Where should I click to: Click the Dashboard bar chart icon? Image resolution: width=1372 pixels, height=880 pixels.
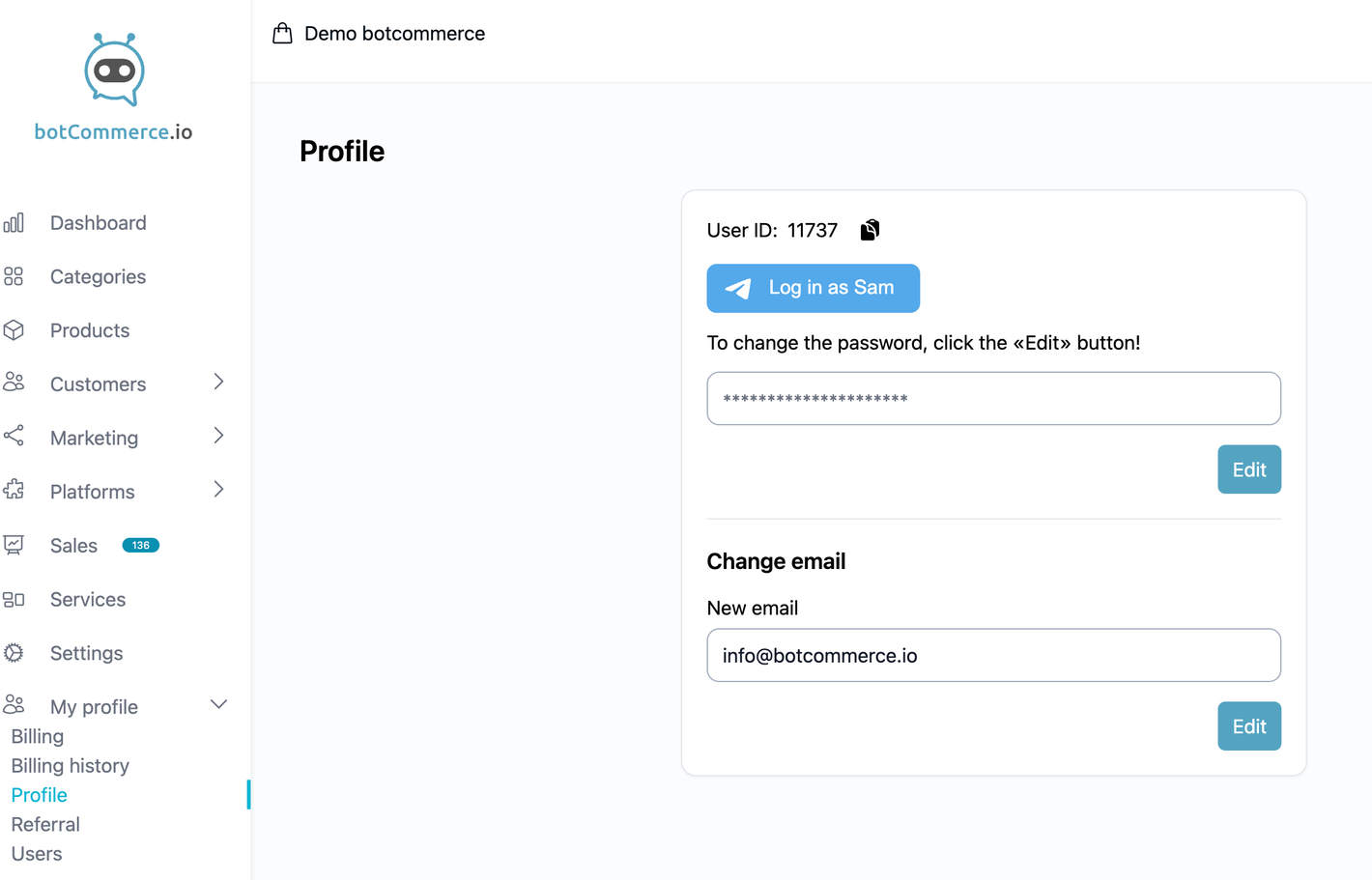coord(14,223)
